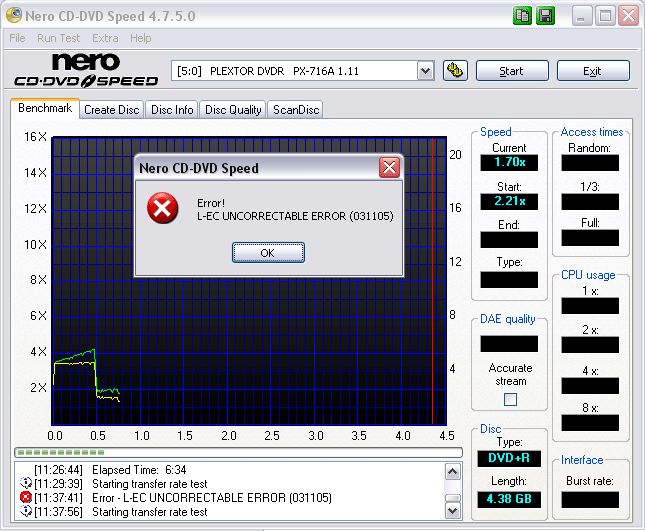This screenshot has width=645, height=531.
Task: Click the empty Full access time box
Action: tap(590, 238)
